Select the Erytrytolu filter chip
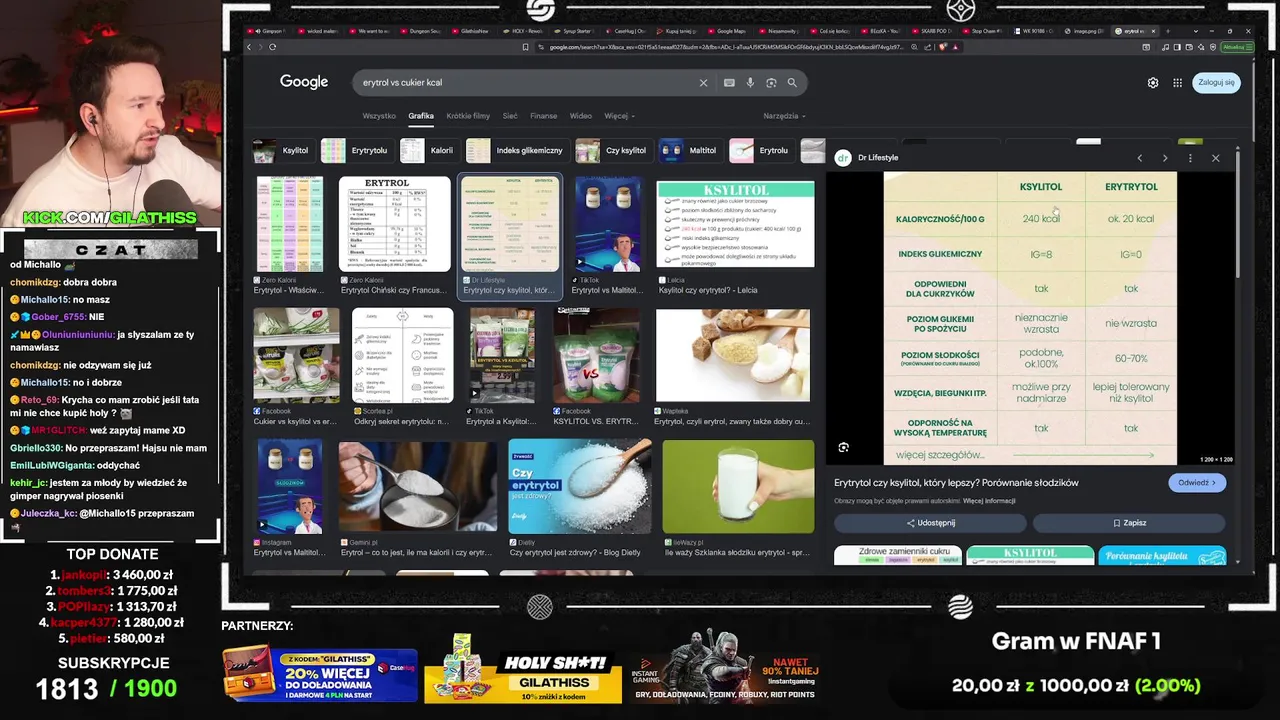 coord(356,151)
